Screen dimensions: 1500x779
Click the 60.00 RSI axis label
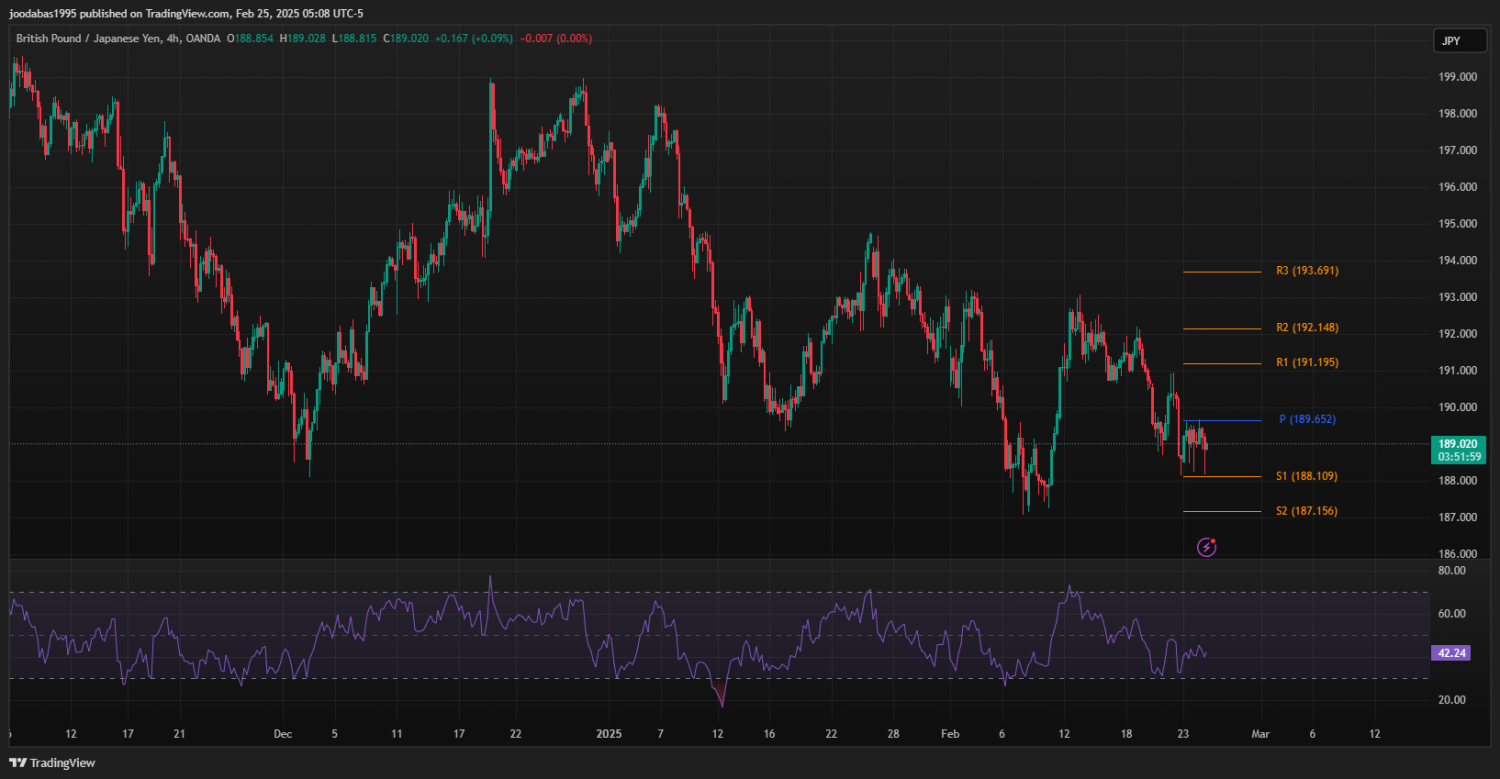(x=1451, y=613)
